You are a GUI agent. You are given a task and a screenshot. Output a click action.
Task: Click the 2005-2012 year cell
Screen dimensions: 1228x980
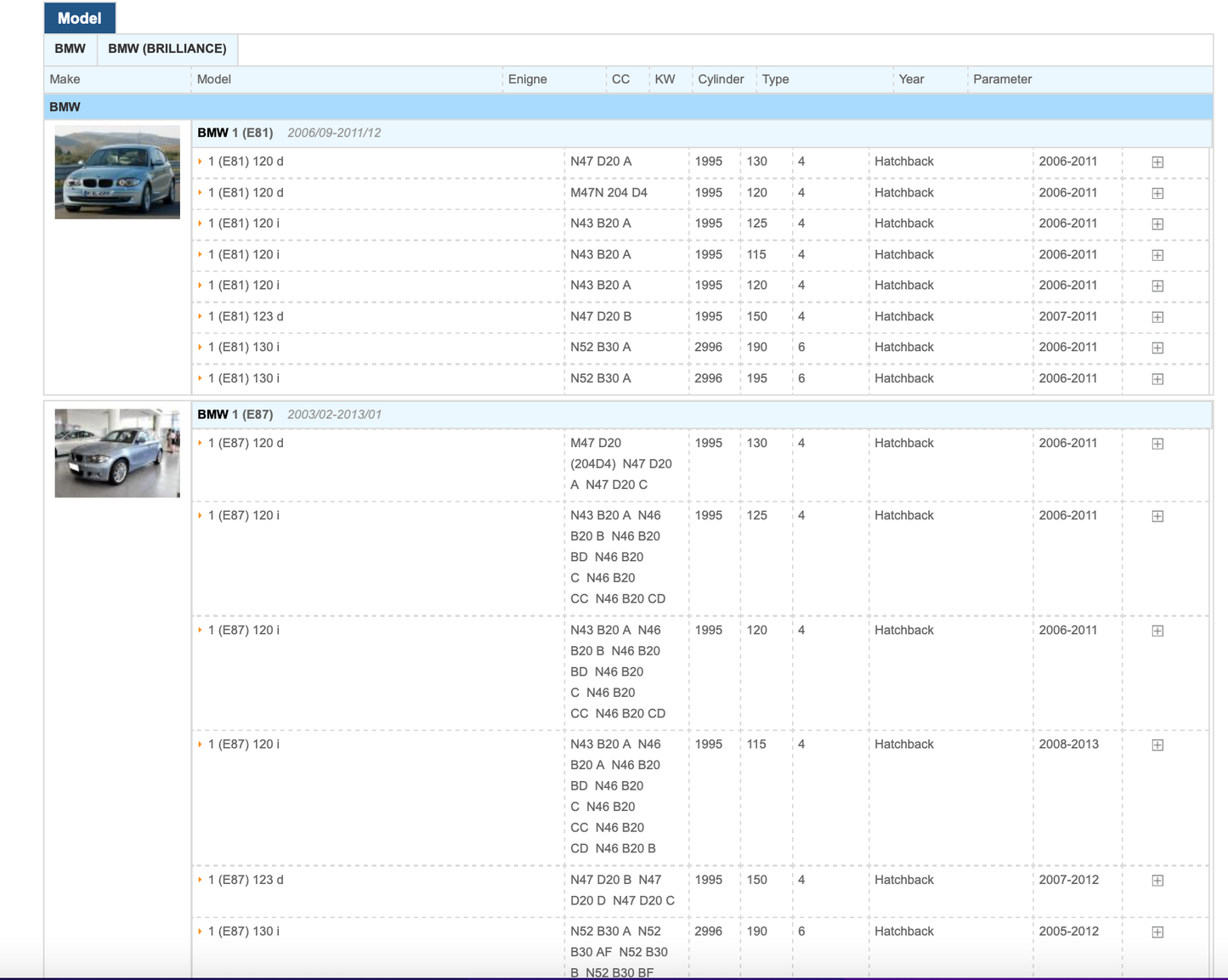(x=1068, y=932)
